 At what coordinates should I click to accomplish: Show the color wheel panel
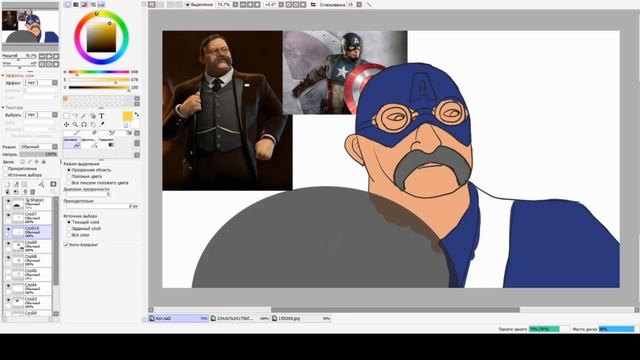point(68,4)
